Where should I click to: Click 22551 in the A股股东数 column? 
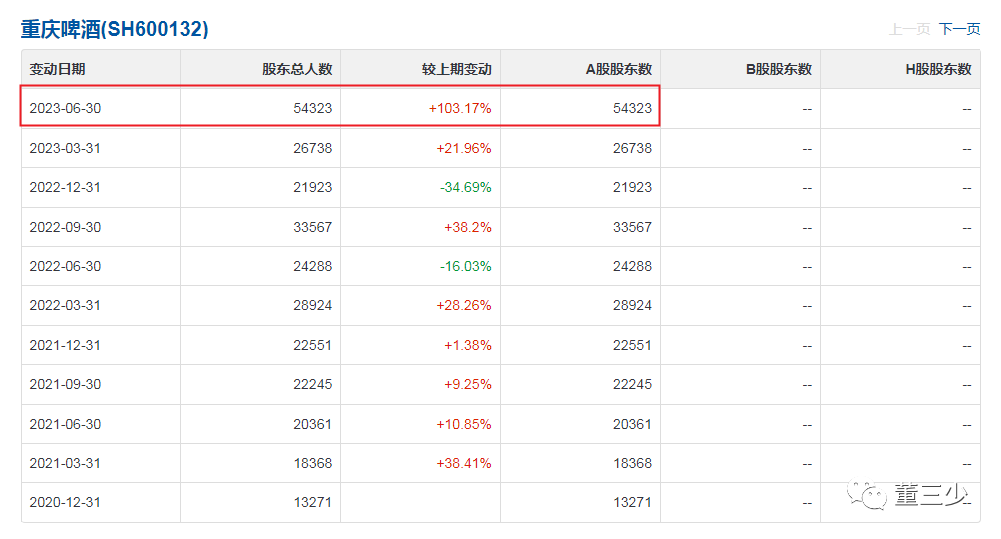633,345
